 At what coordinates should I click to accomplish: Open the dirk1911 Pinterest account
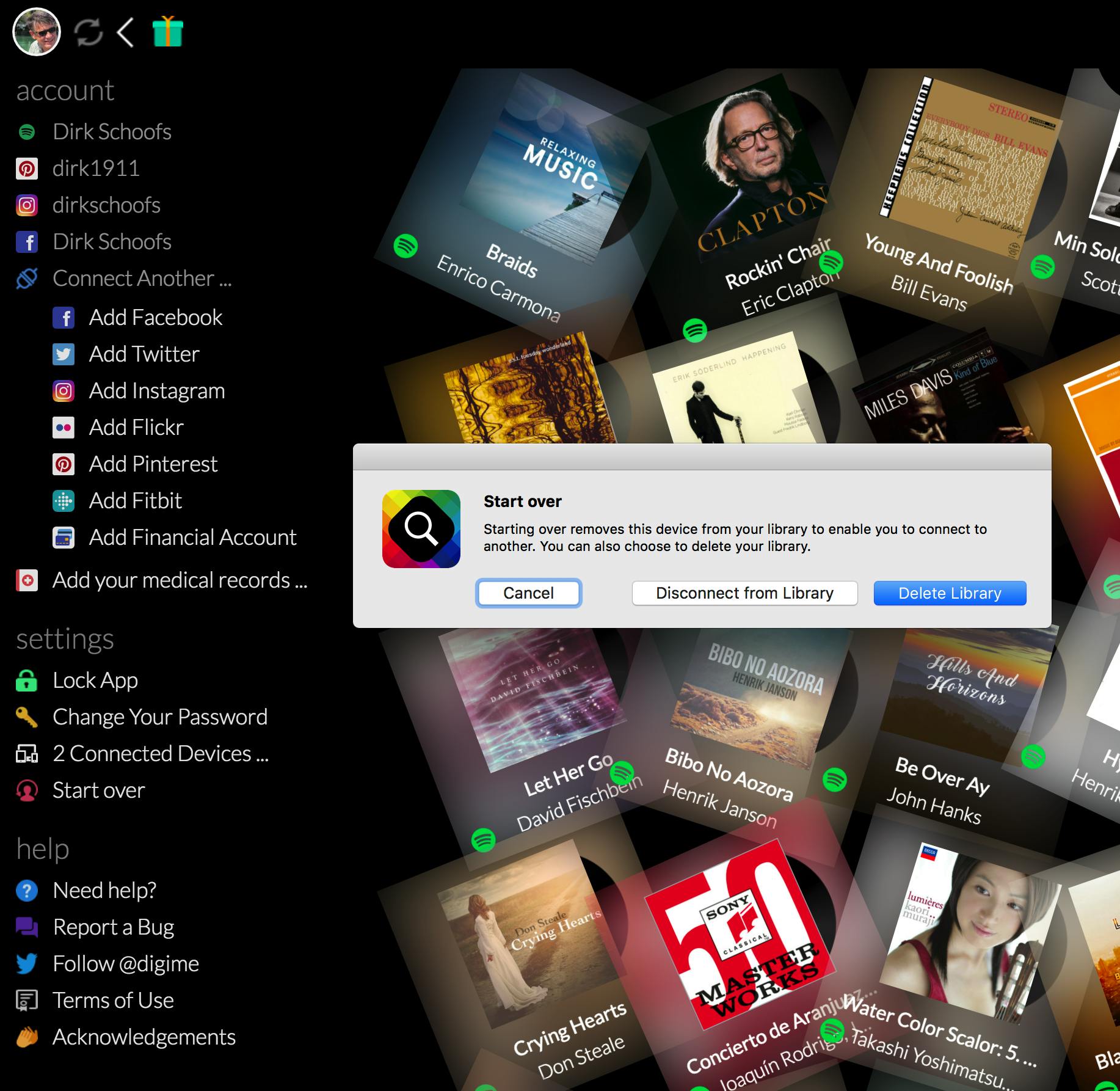tap(96, 169)
